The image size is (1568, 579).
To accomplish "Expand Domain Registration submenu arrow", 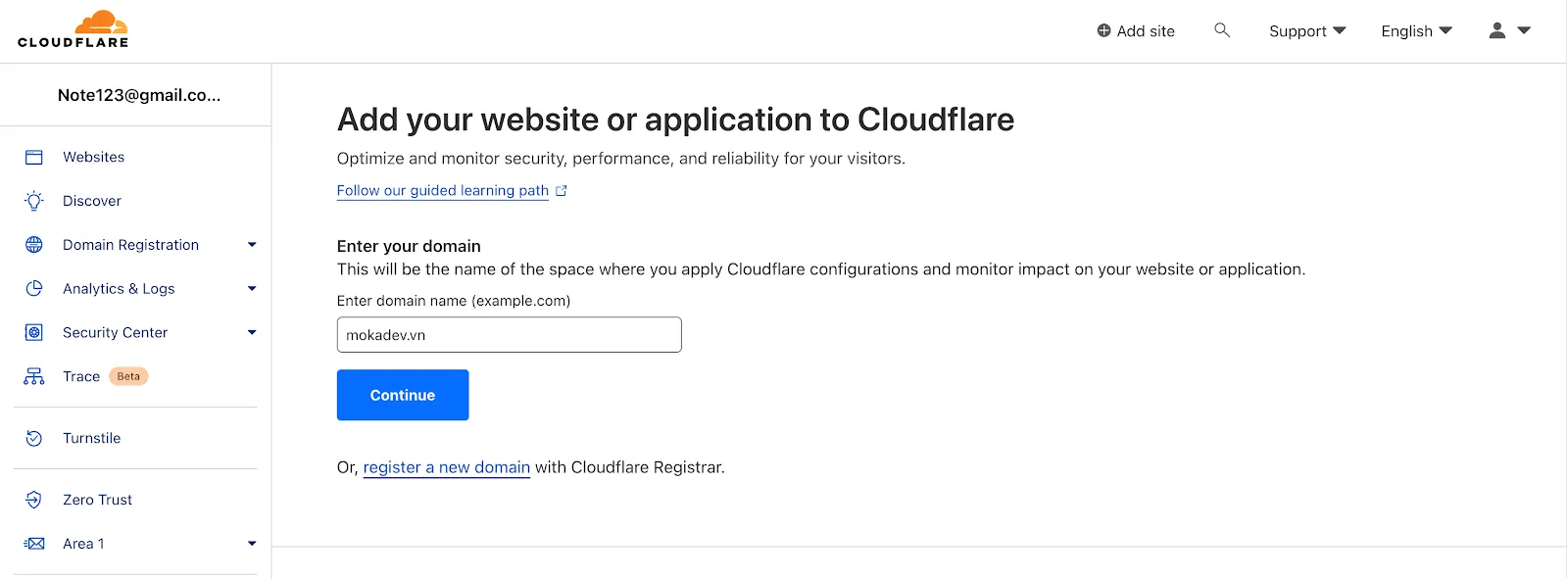I will click(x=252, y=245).
